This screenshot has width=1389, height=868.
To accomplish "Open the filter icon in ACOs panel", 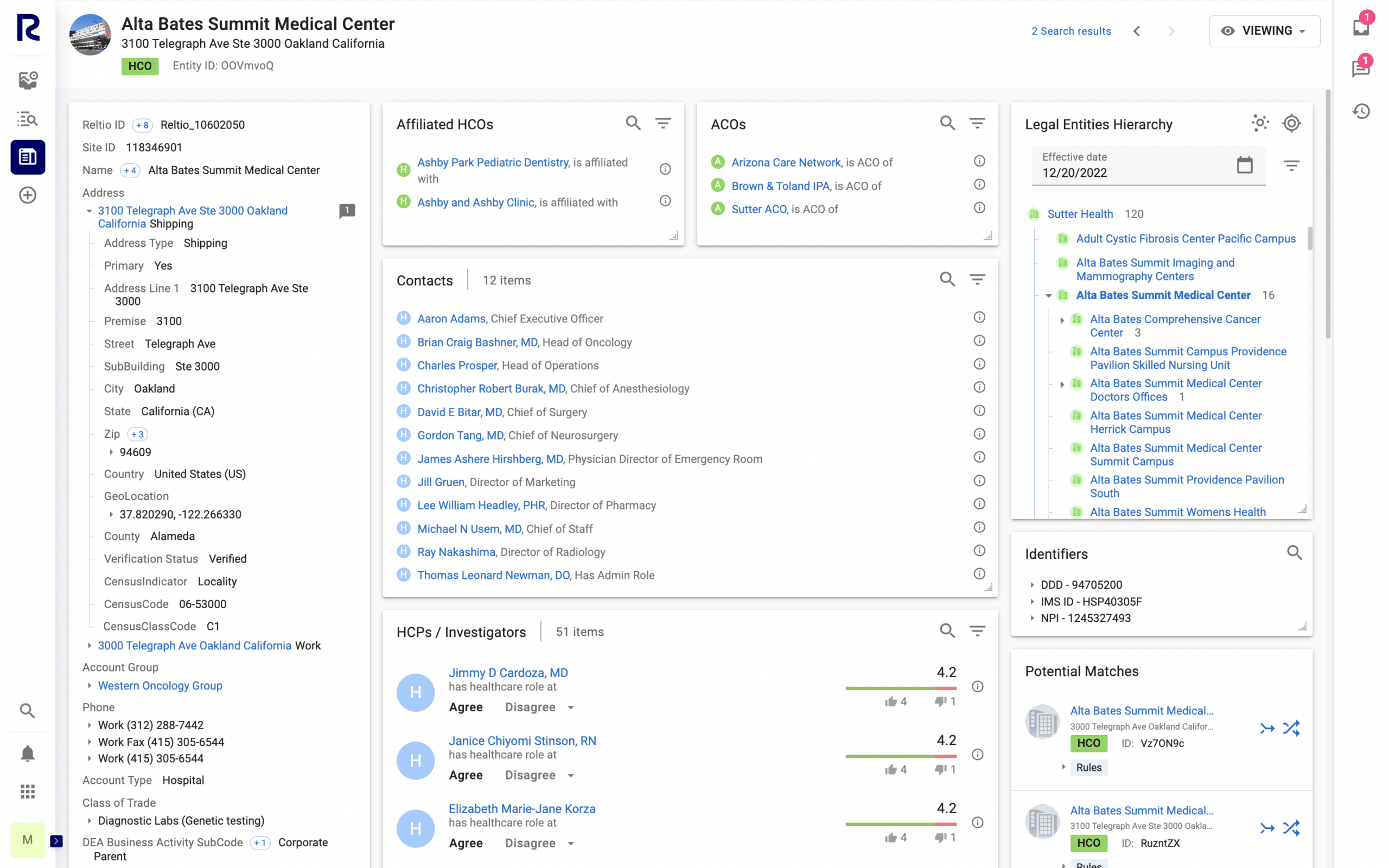I will pos(977,124).
